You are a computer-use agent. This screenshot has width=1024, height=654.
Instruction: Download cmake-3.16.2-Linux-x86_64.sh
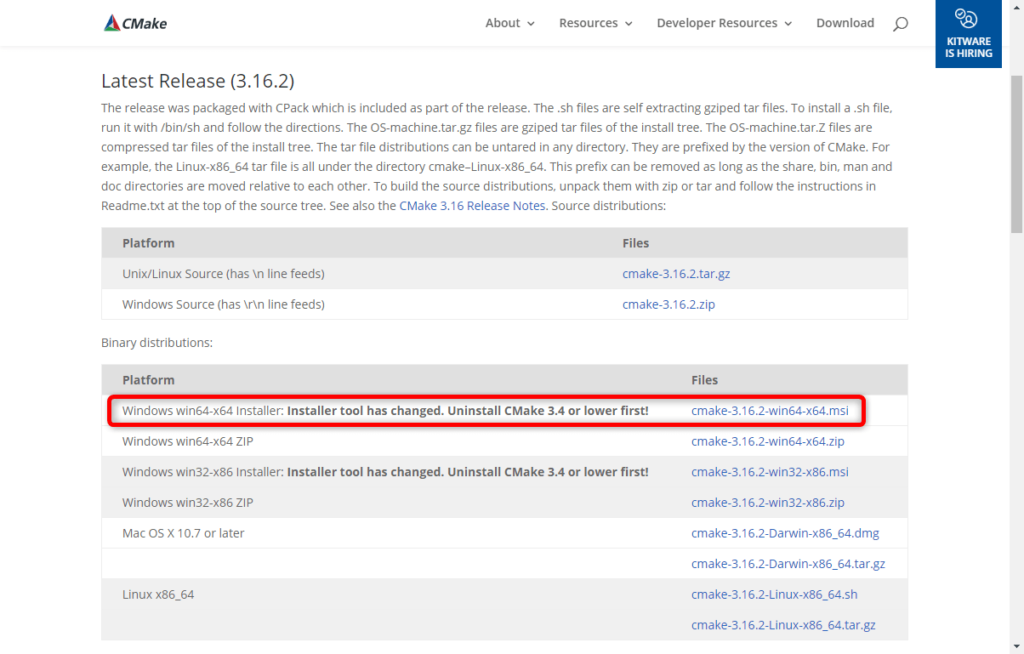(774, 595)
